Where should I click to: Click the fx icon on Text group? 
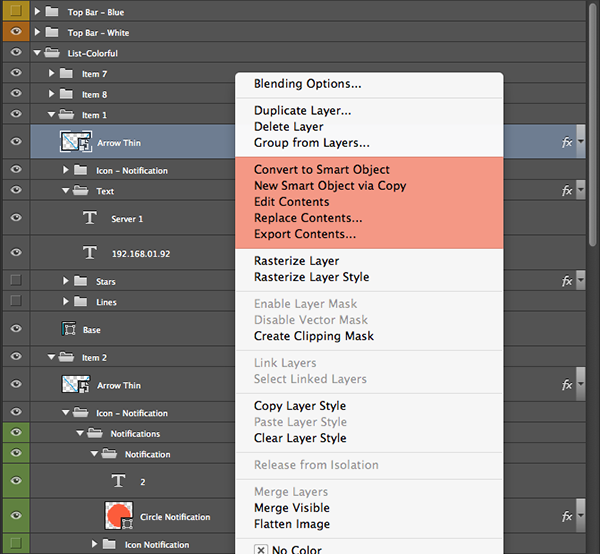pos(567,190)
